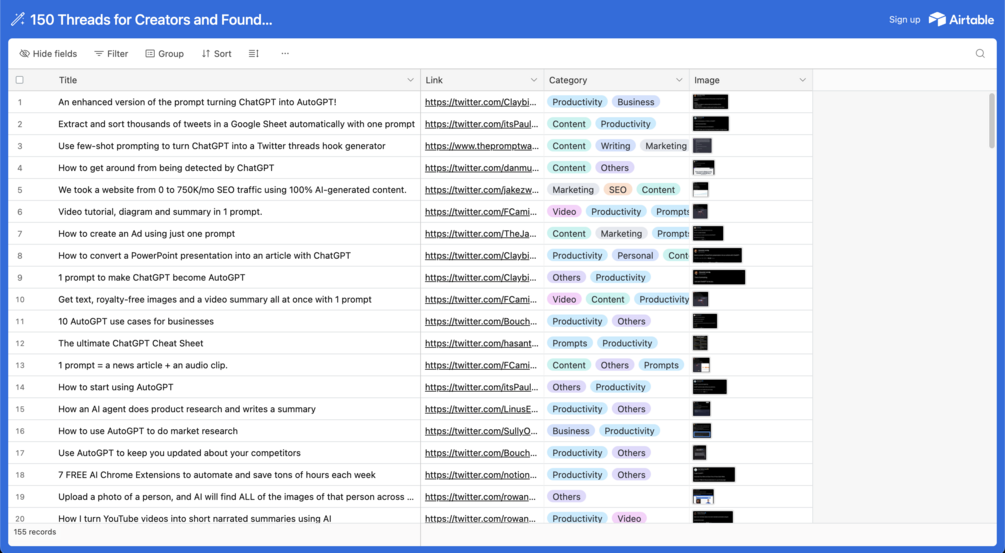Expand the Title column dropdown arrow
Image resolution: width=1005 pixels, height=553 pixels.
(x=410, y=80)
